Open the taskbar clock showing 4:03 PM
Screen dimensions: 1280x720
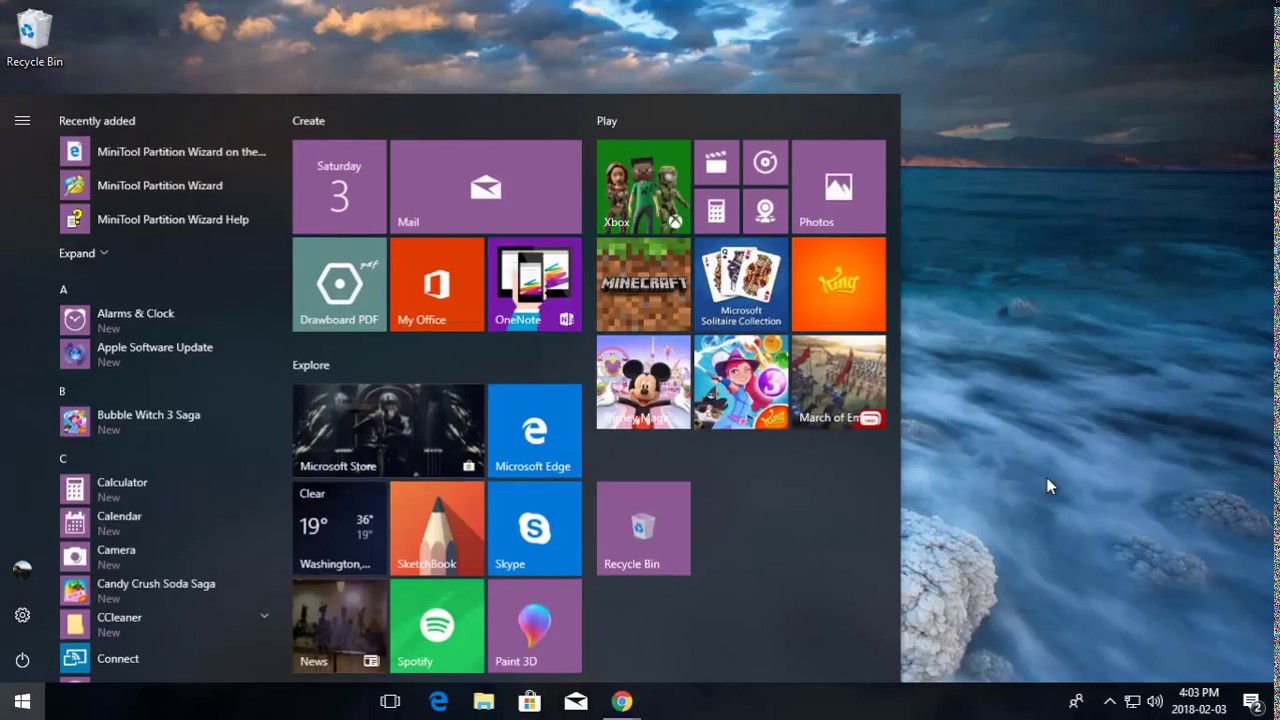click(x=1198, y=701)
